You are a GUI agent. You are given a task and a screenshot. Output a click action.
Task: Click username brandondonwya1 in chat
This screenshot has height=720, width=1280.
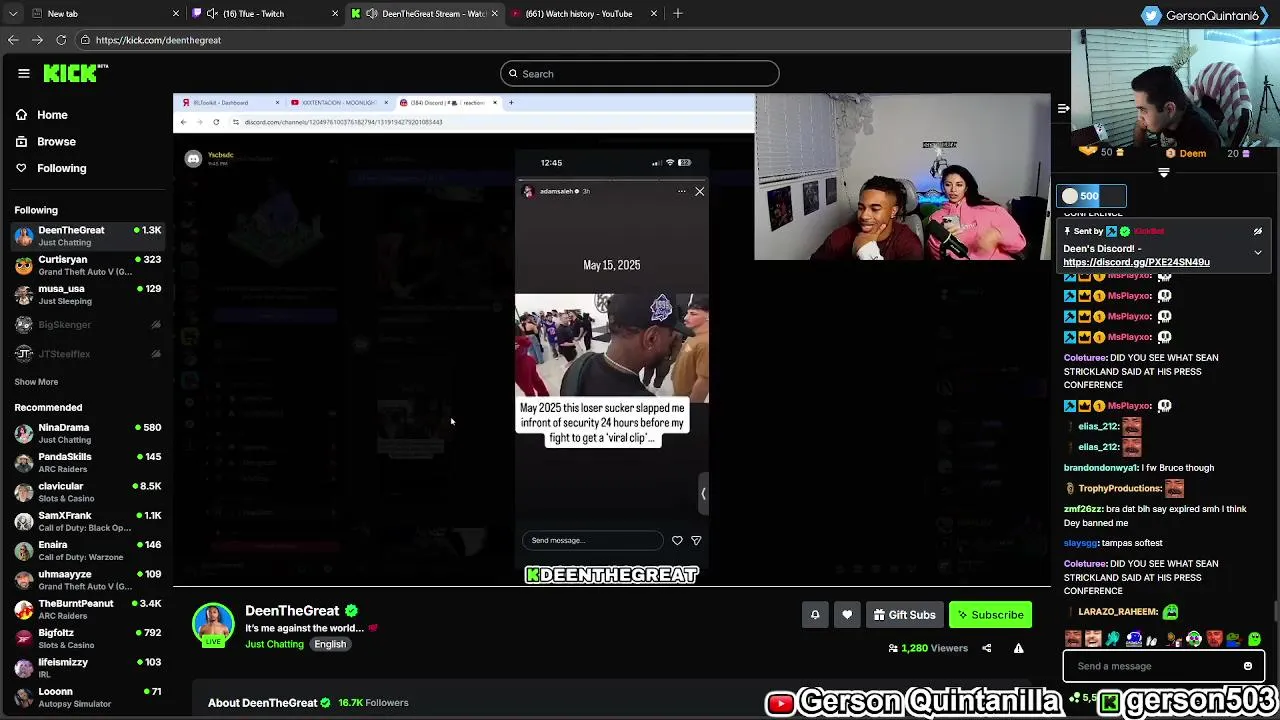[x=1101, y=468]
